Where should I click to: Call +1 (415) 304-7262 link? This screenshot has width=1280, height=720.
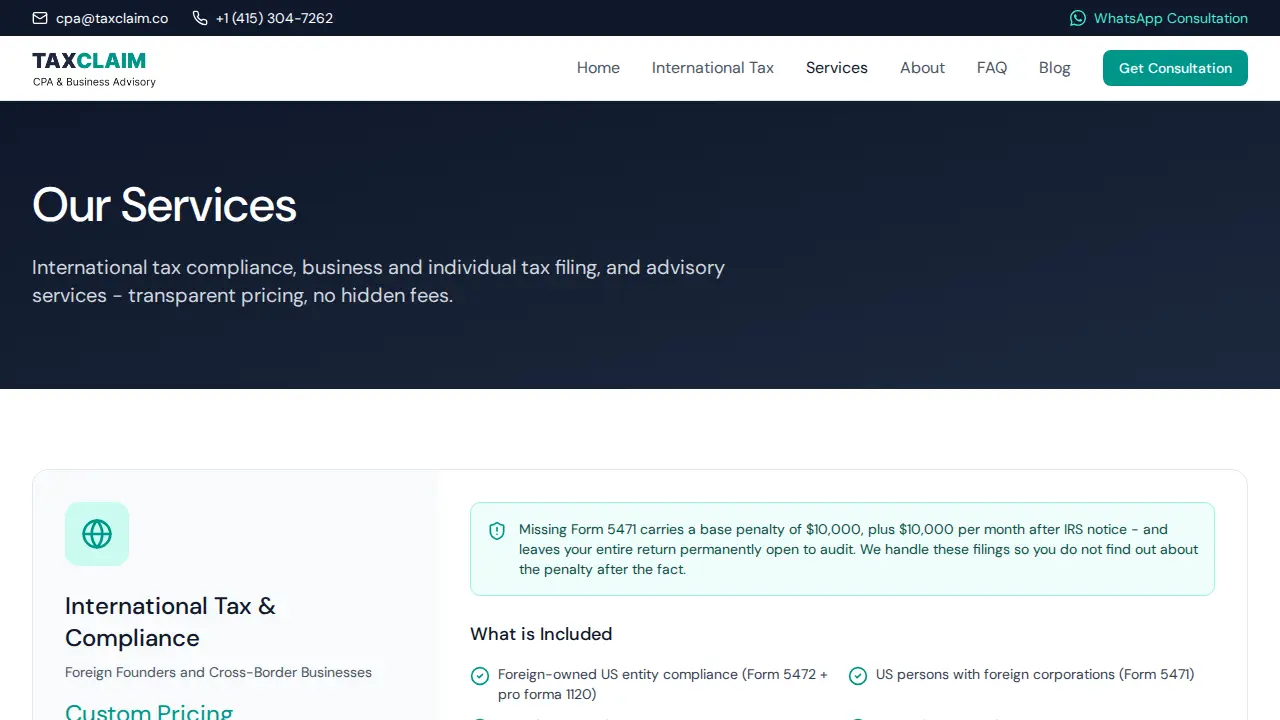[263, 18]
